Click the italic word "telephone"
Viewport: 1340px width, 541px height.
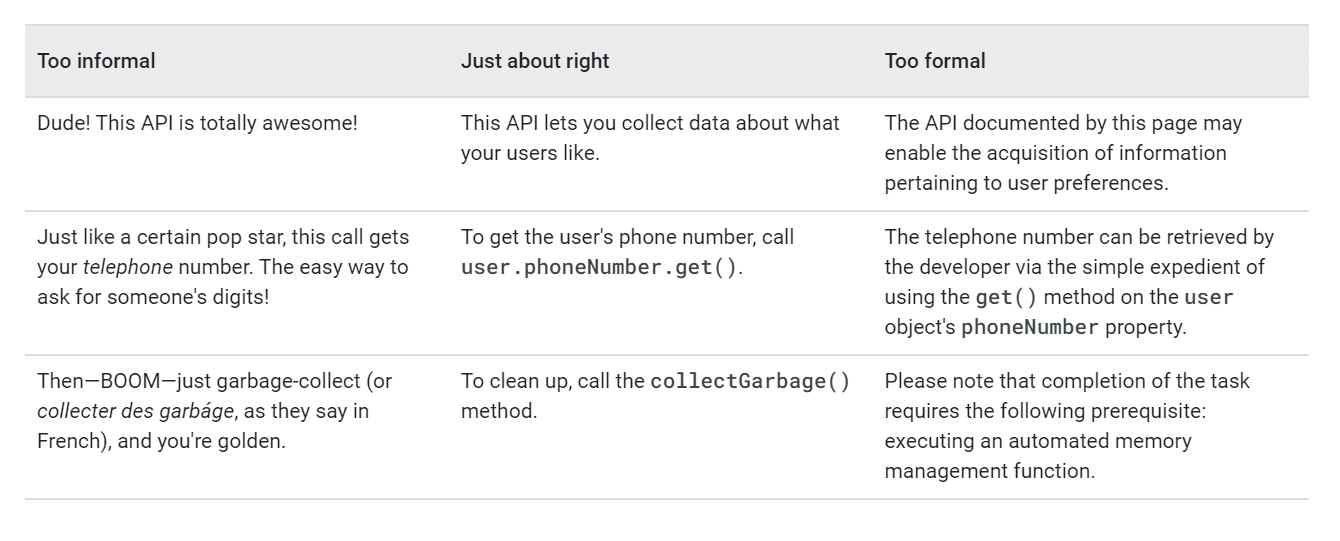click(126, 268)
